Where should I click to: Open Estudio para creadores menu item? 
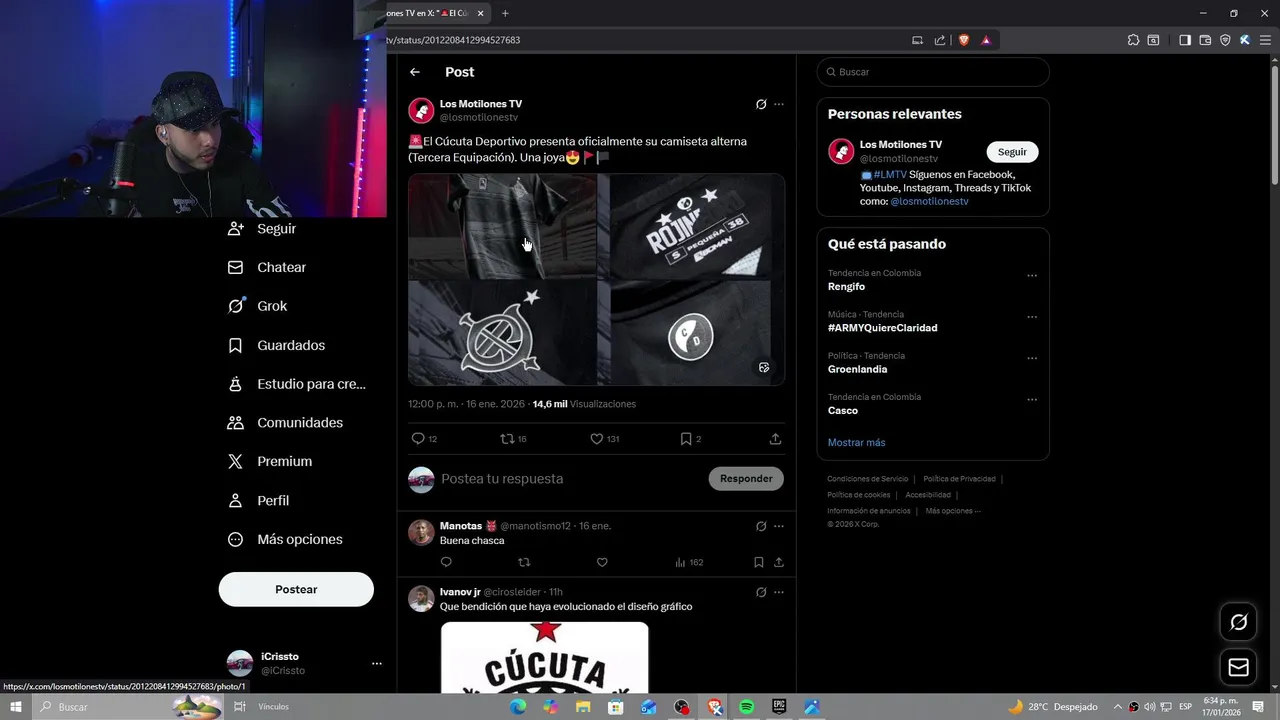click(297, 384)
